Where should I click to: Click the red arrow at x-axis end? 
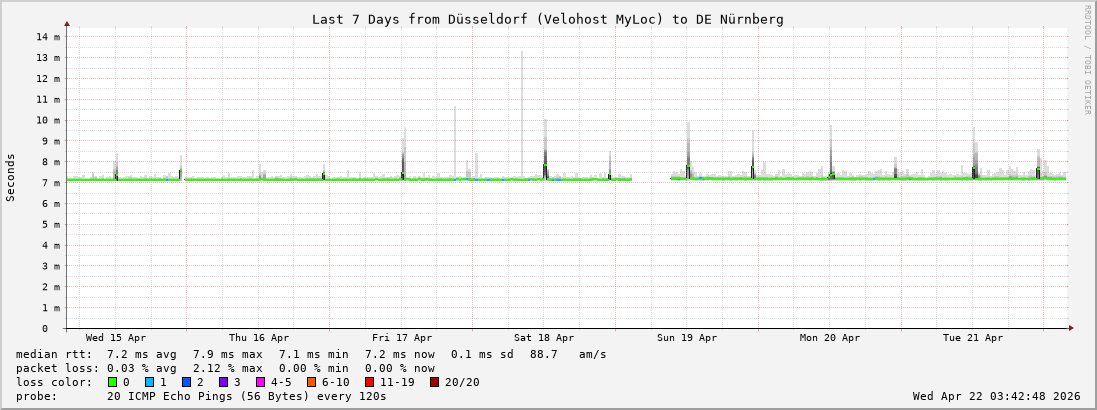pyautogui.click(x=1071, y=328)
